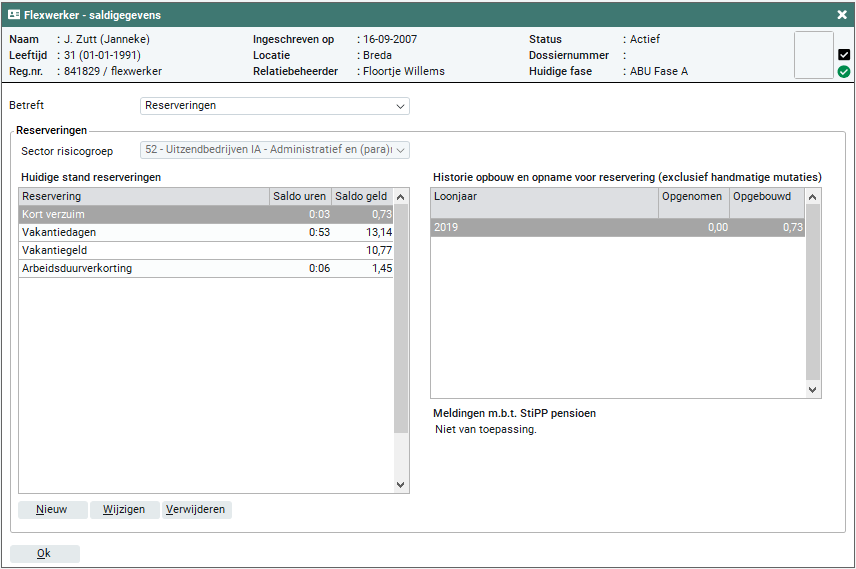856x569 pixels.
Task: Click the flexwerker card icon in title bar
Action: pyautogui.click(x=14, y=15)
